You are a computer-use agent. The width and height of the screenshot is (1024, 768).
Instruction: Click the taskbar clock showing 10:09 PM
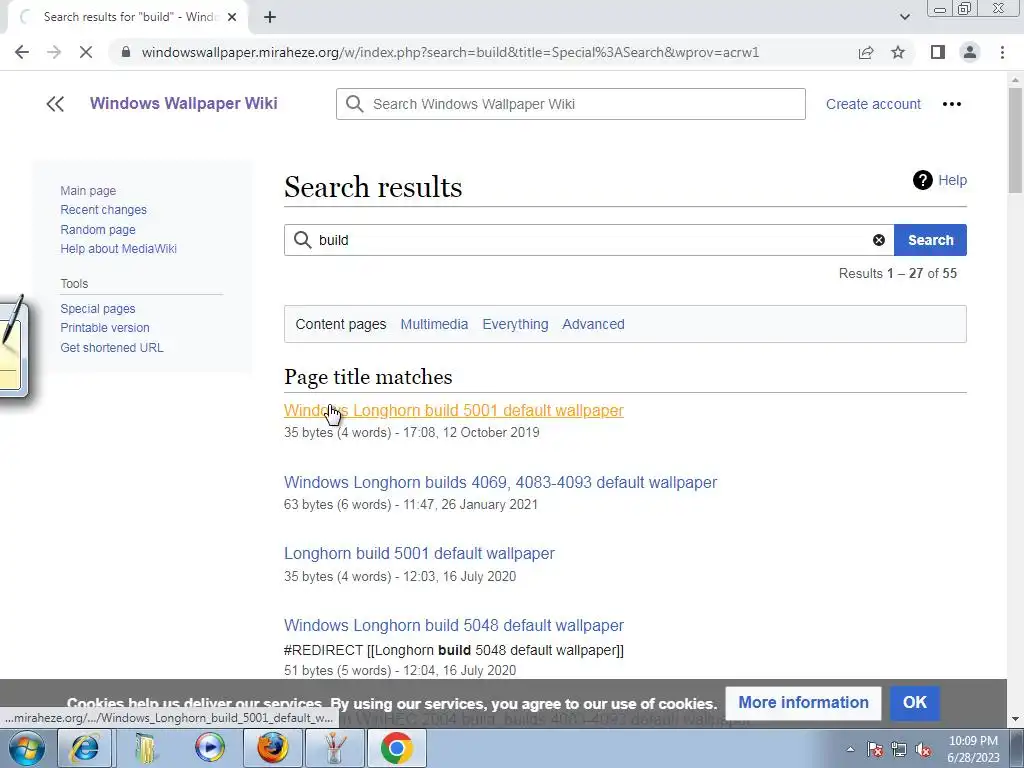tap(973, 749)
